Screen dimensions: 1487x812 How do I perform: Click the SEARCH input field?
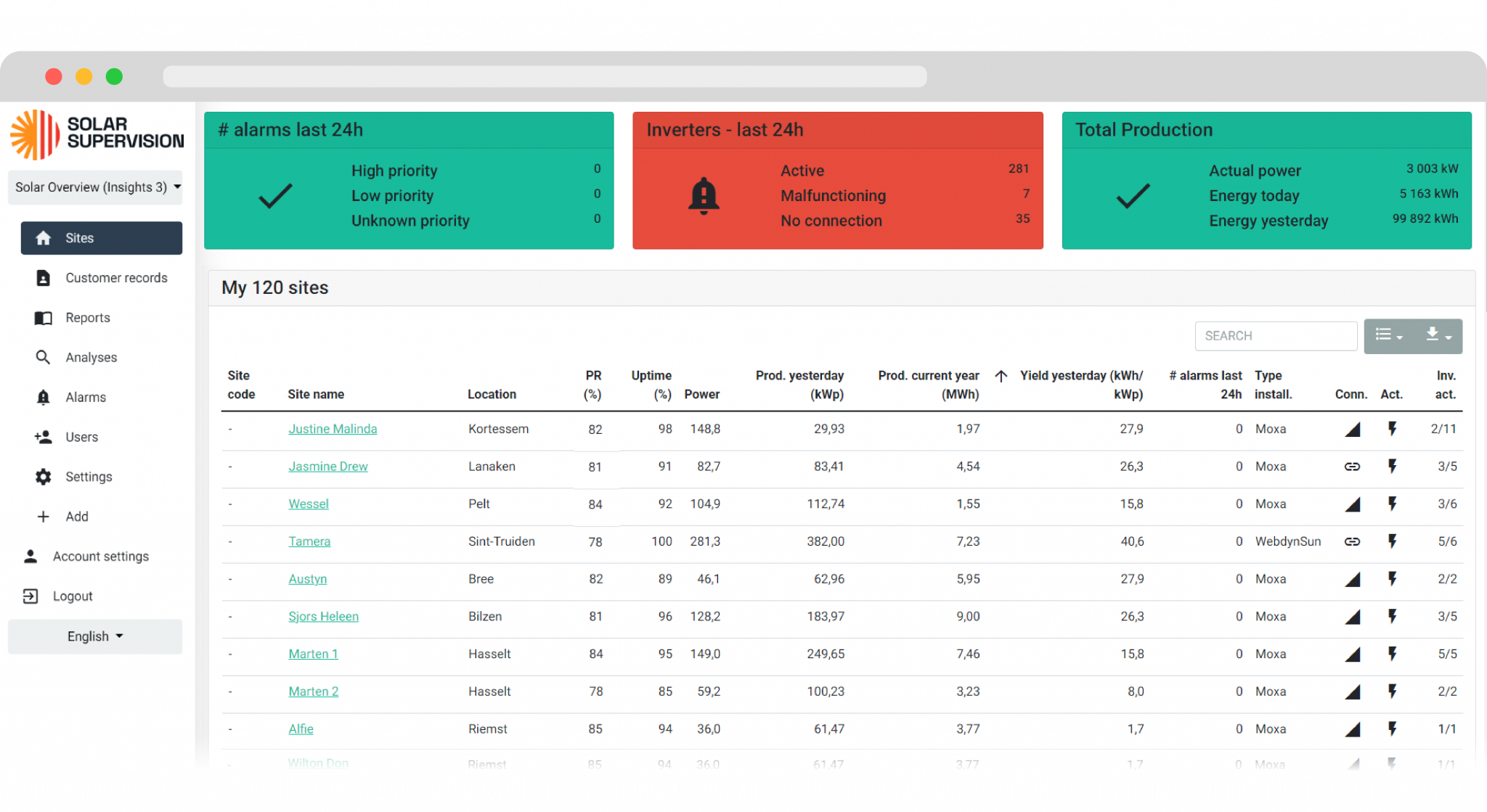[1275, 336]
